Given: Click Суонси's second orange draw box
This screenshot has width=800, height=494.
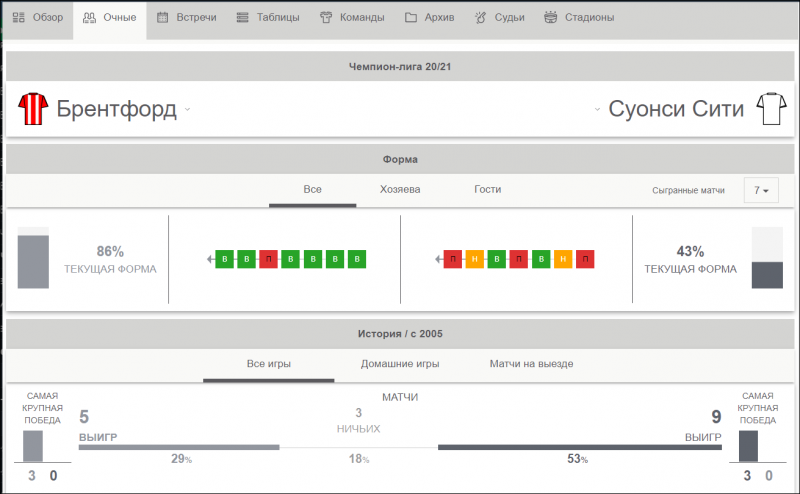Looking at the screenshot, I should pyautogui.click(x=563, y=259).
